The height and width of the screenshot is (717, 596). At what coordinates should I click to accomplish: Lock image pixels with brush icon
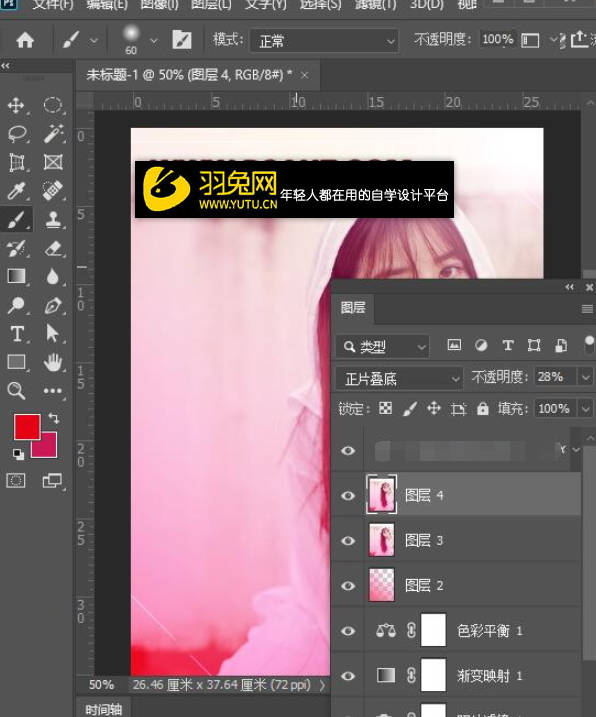(410, 408)
